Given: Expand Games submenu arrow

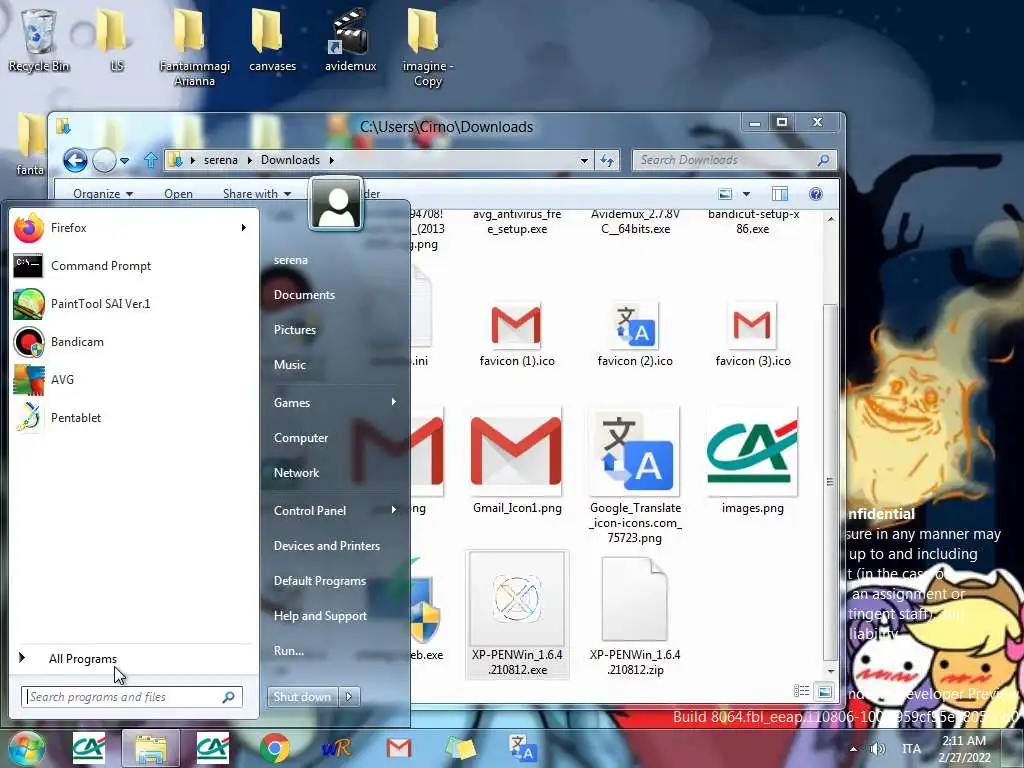Looking at the screenshot, I should pyautogui.click(x=393, y=402).
